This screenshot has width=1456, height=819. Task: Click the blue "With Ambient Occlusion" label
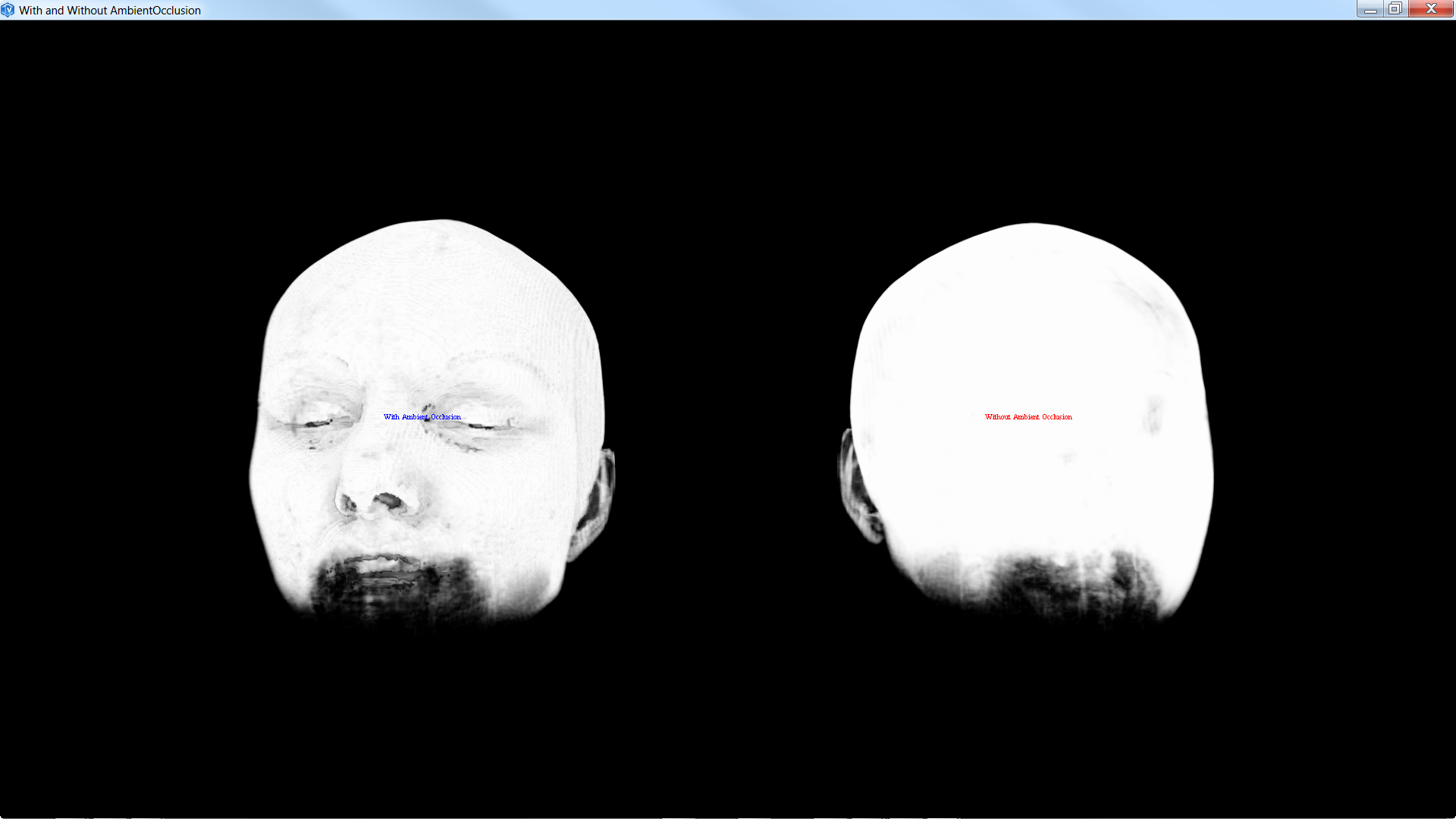422,417
